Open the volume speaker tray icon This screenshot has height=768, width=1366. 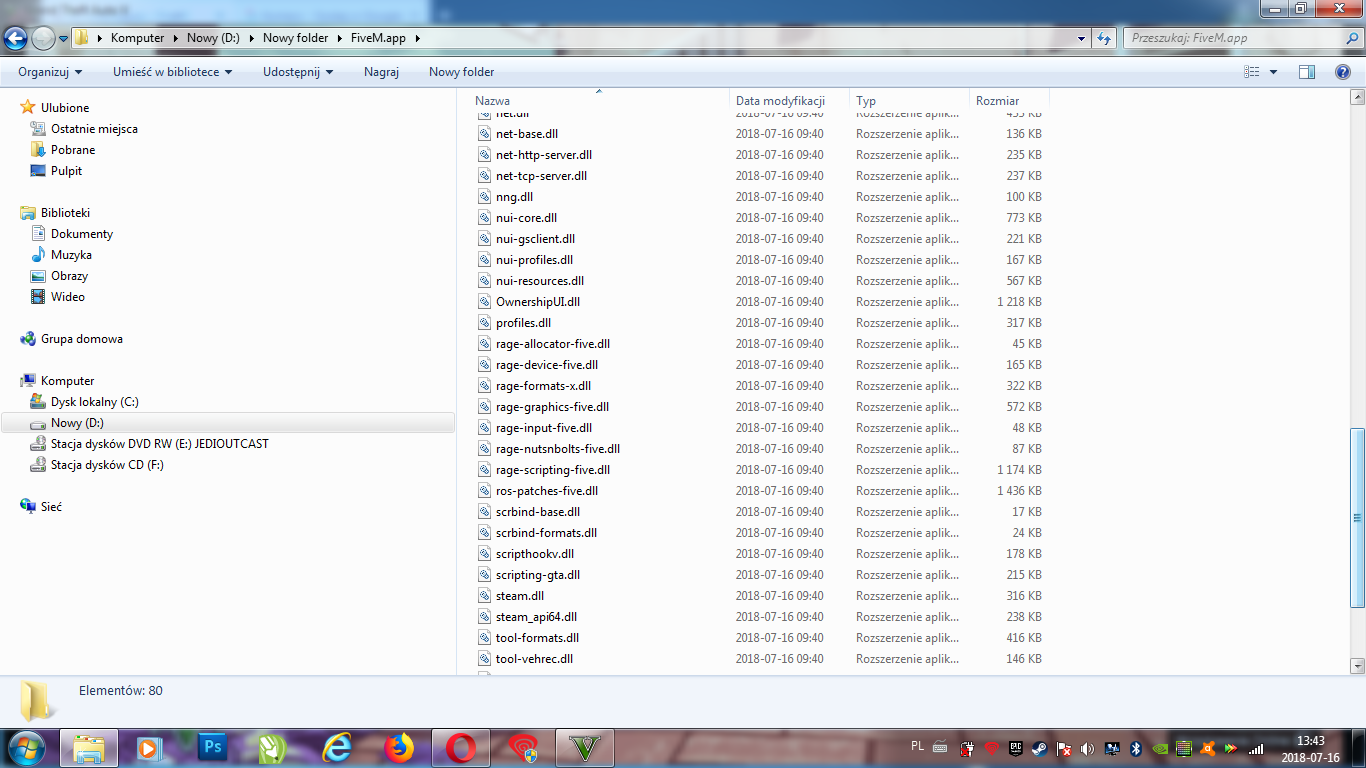coord(1087,748)
